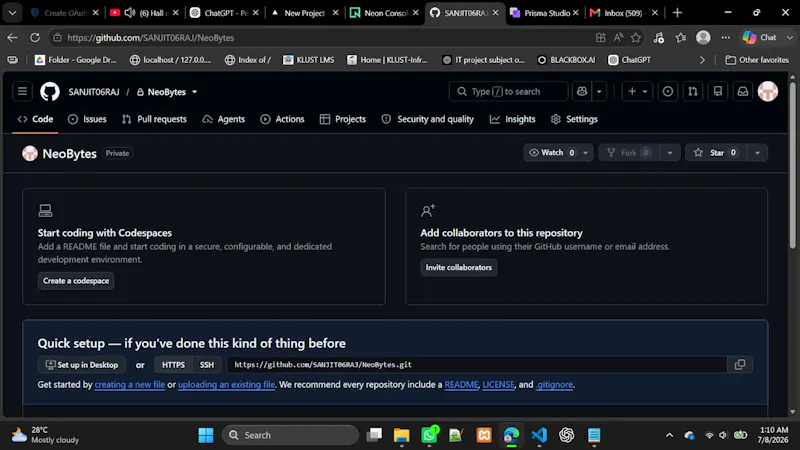This screenshot has width=800, height=450.
Task: Open the Issues shortcut icon in header
Action: (667, 91)
